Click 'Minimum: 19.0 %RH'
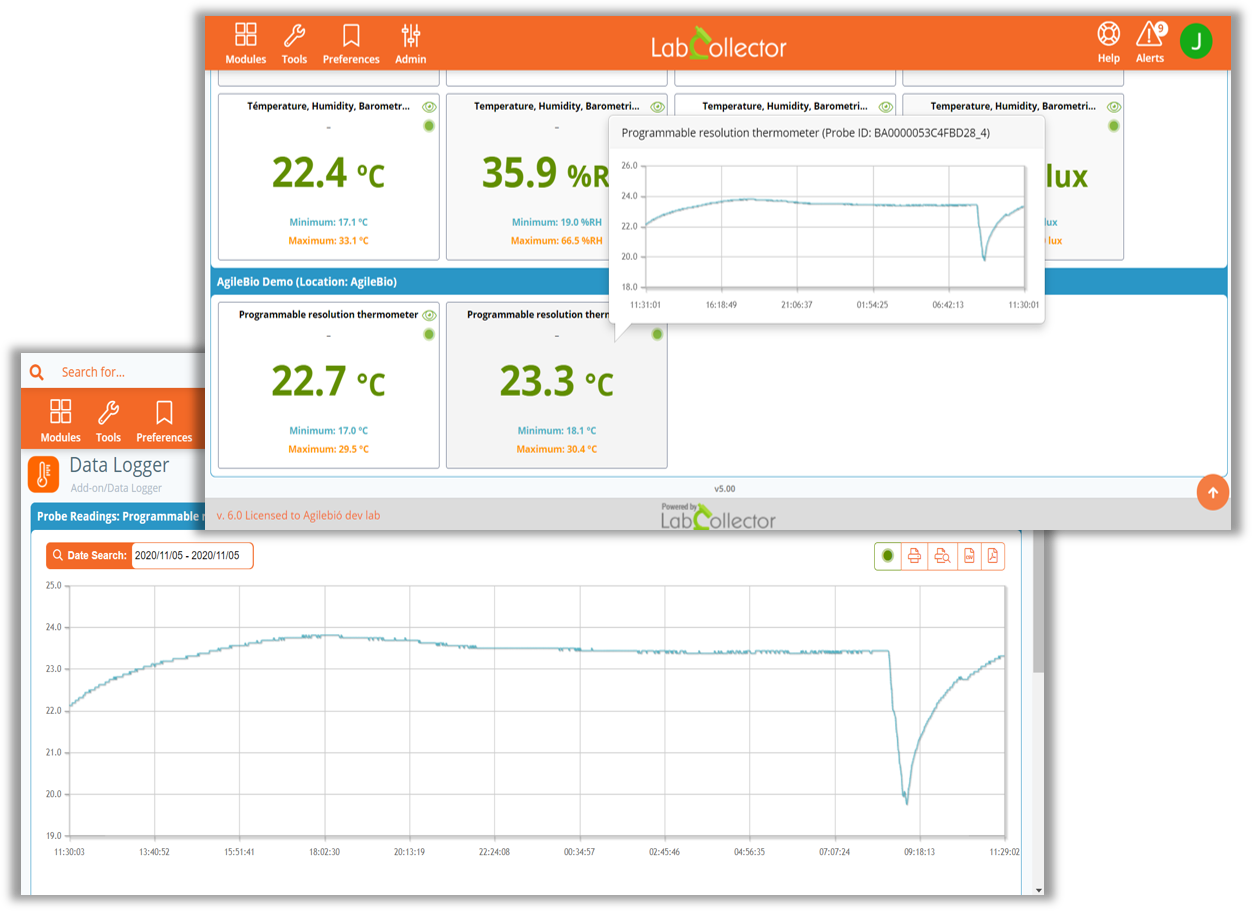Viewport: 1252px width, 911px height. pyautogui.click(x=557, y=222)
